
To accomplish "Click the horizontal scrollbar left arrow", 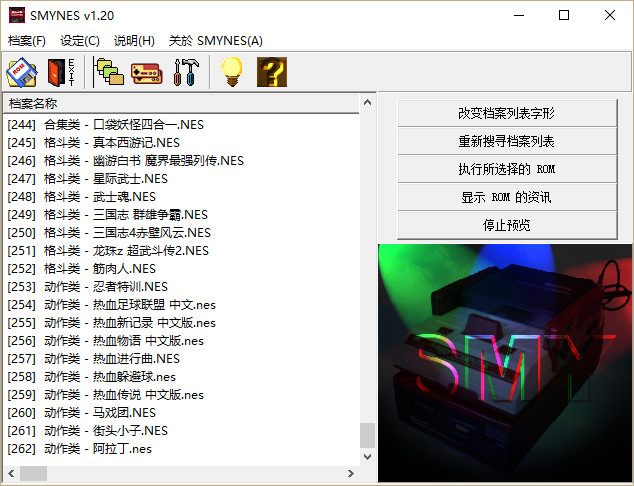I will pos(11,473).
